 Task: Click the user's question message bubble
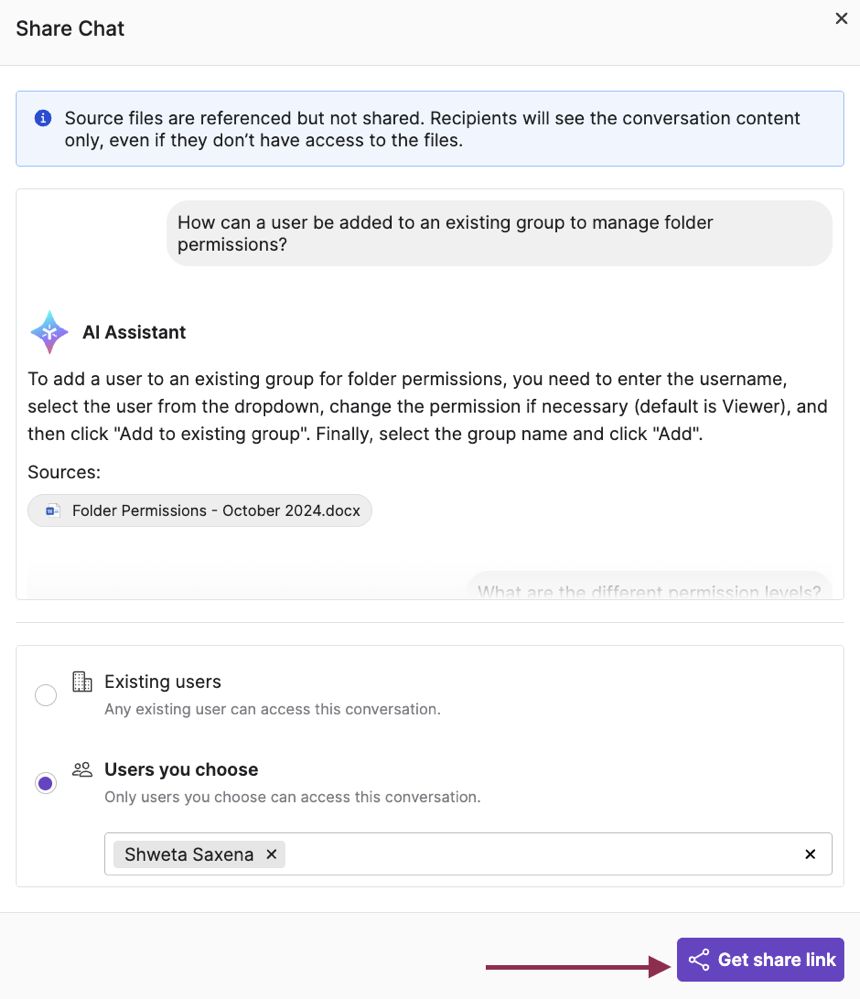tap(498, 233)
